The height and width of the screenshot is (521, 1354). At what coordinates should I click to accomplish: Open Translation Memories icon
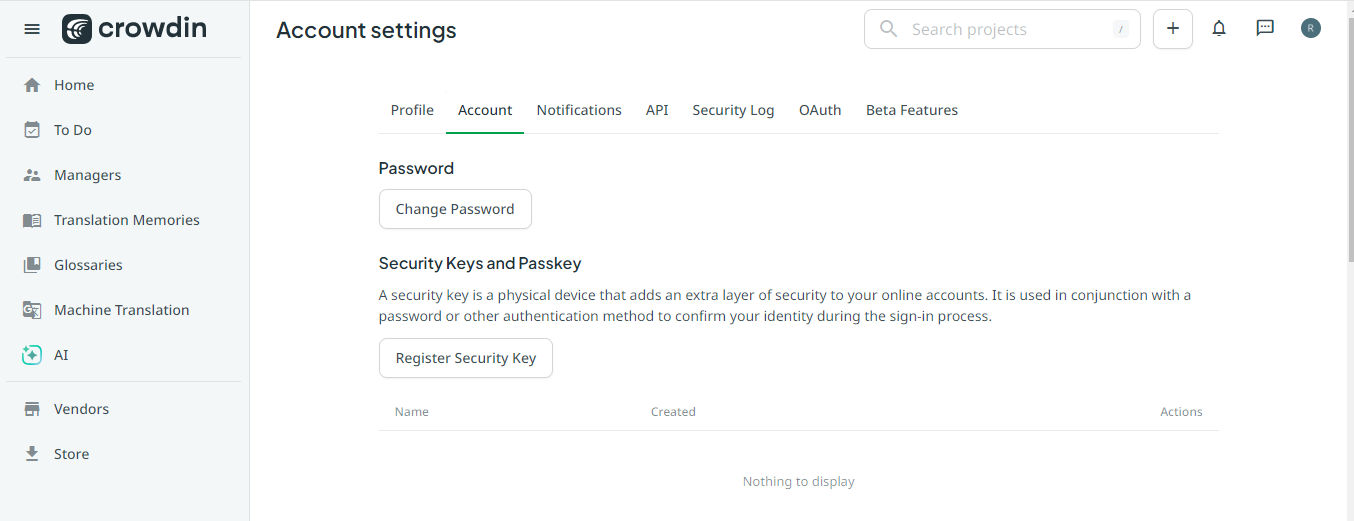tap(32, 220)
